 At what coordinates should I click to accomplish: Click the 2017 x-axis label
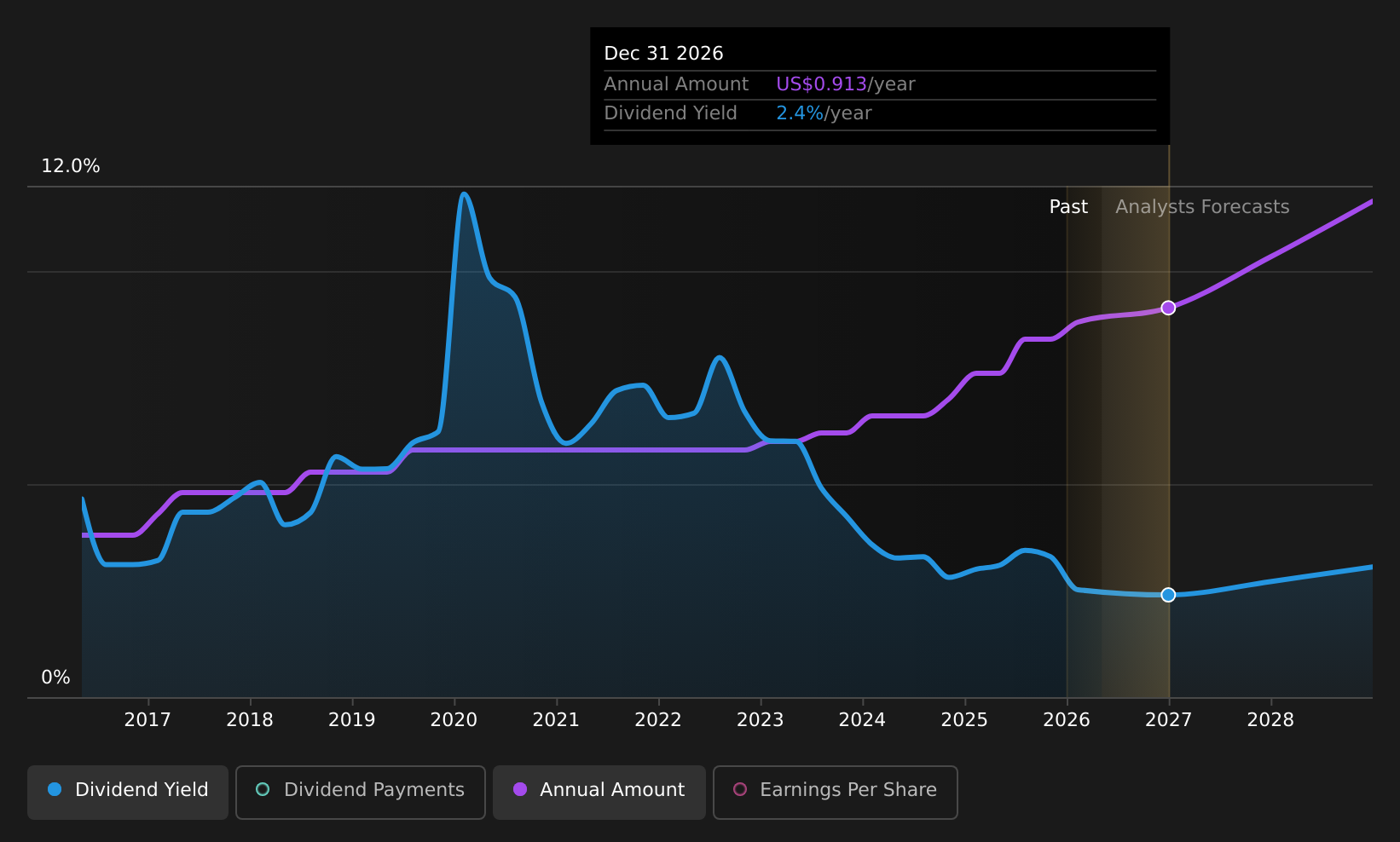tap(148, 720)
